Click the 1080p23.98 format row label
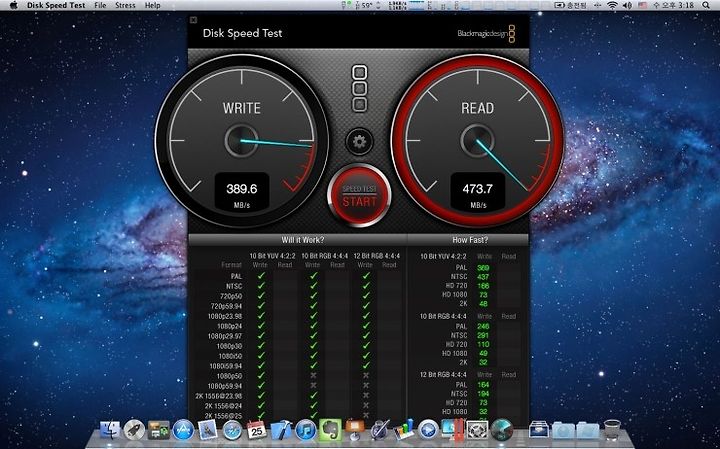The image size is (720, 449). point(225,316)
